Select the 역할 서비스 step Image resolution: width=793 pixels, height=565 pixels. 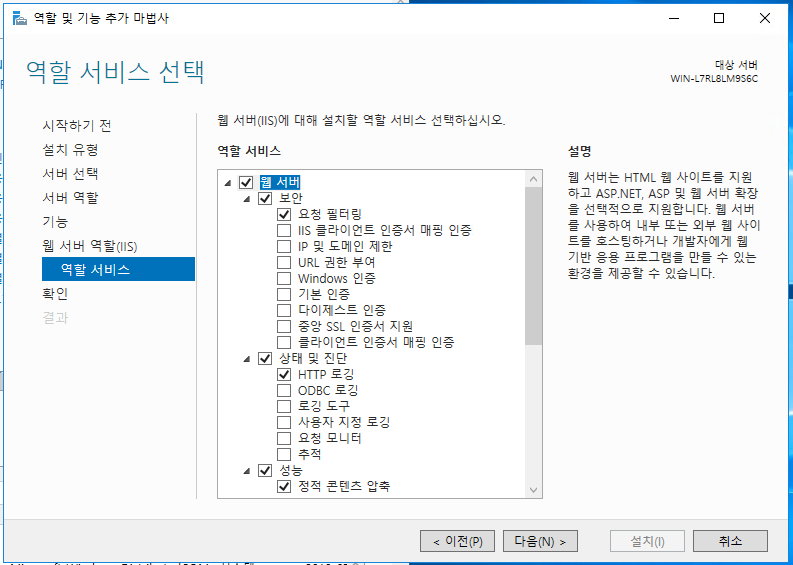pos(118,269)
